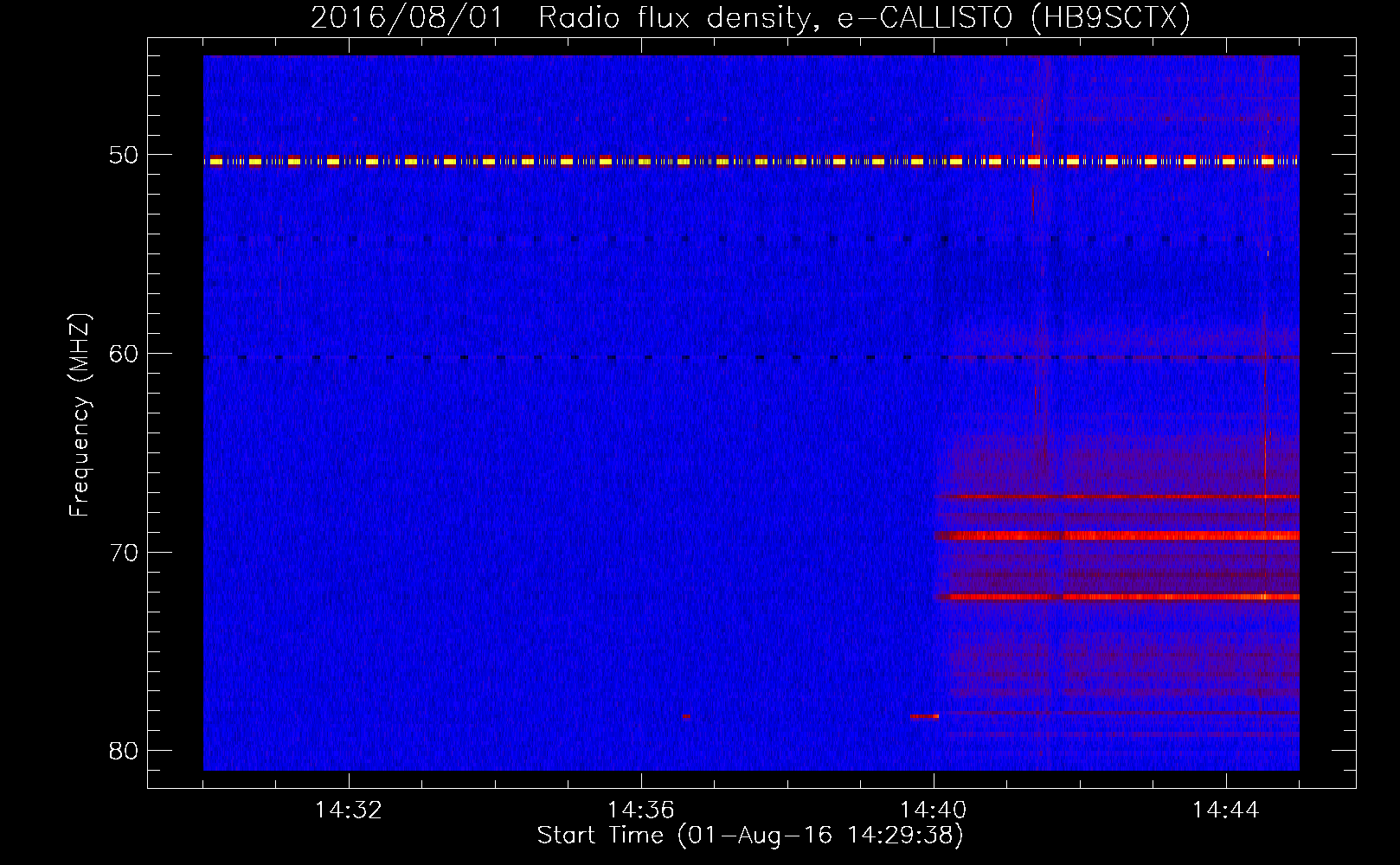Select the 14:36 time tick label

click(641, 811)
